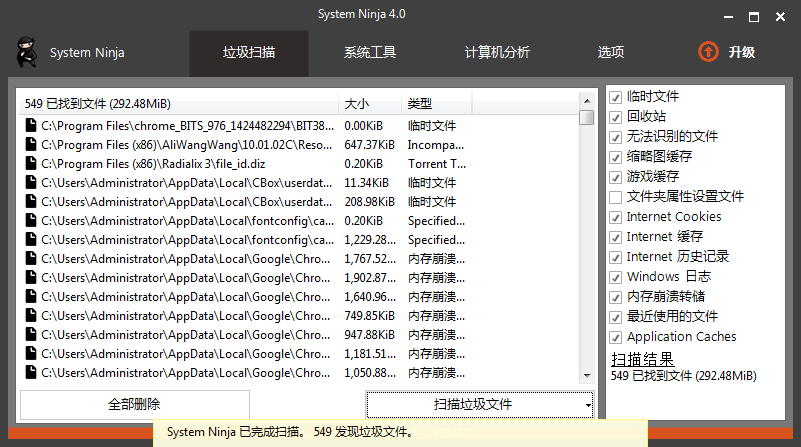The height and width of the screenshot is (447, 801).
Task: Click the 647.37KiB size cell
Action: [x=369, y=145]
